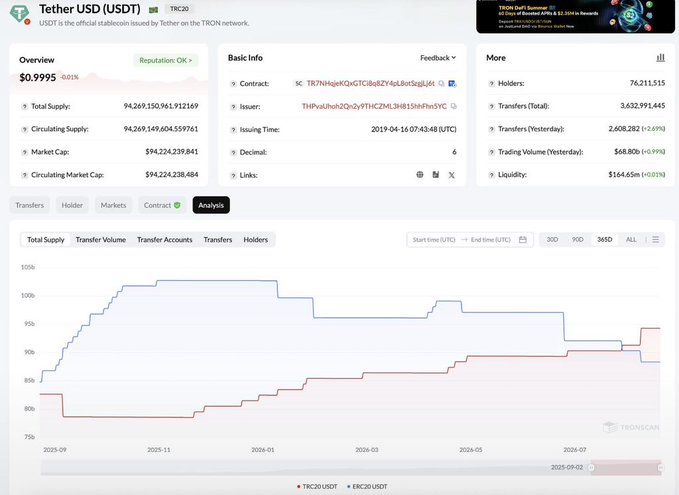Click the SC smart contract badge
This screenshot has height=495, width=679.
[298, 84]
